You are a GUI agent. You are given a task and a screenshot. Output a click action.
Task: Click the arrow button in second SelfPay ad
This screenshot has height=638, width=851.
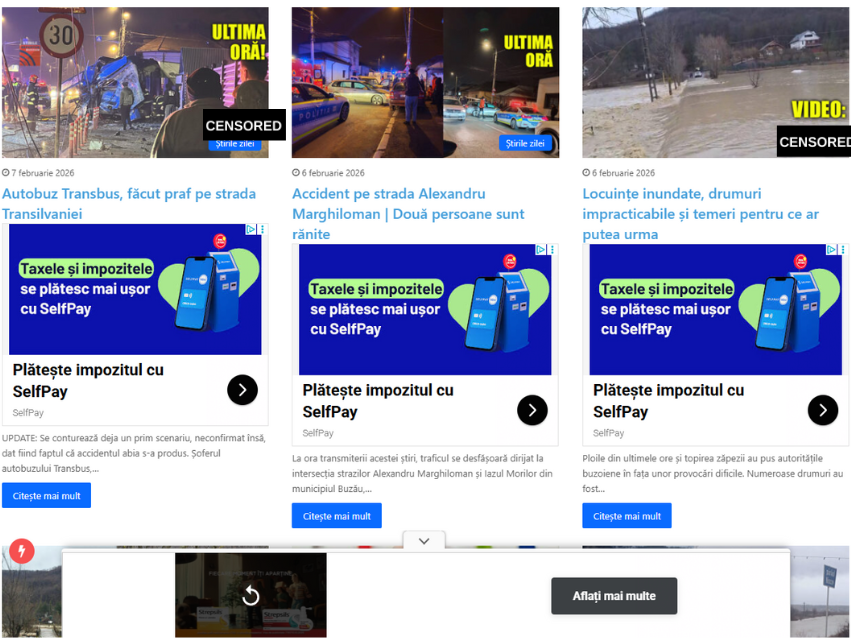click(532, 410)
